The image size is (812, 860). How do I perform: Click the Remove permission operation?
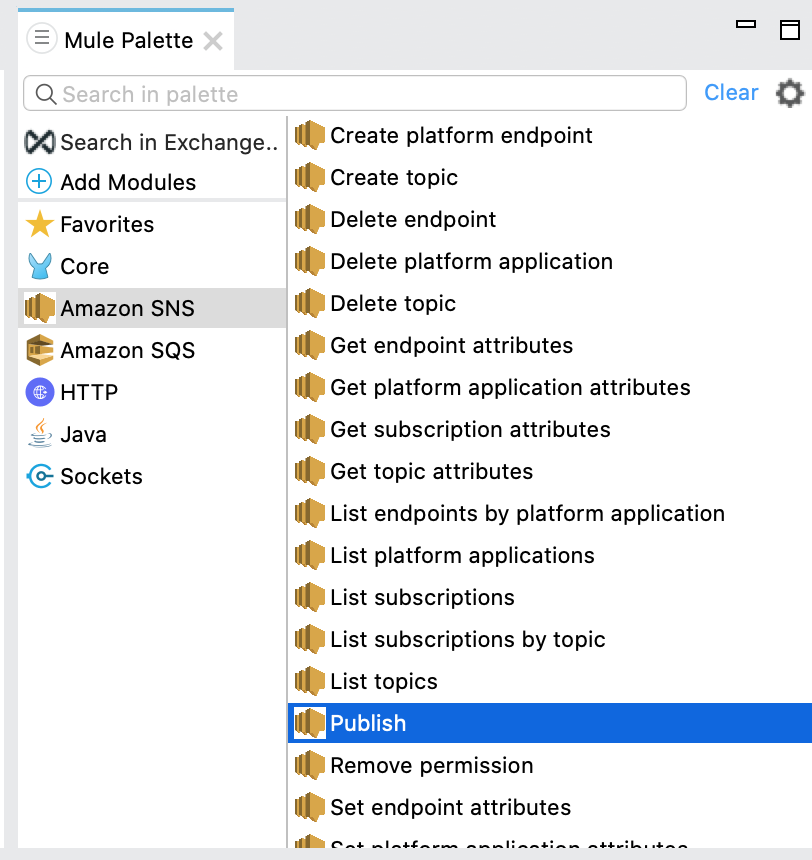point(431,766)
